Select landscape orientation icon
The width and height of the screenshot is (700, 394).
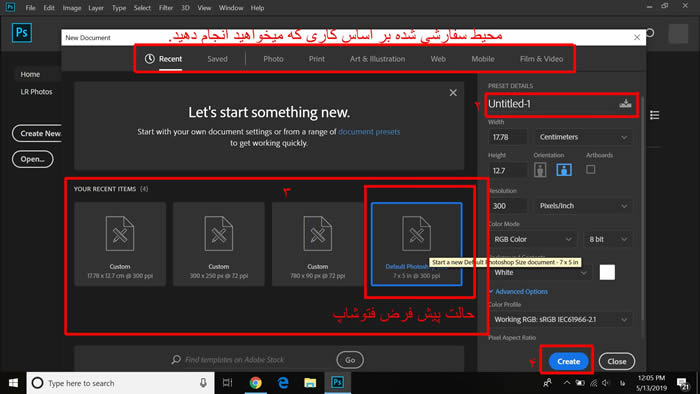click(x=564, y=170)
